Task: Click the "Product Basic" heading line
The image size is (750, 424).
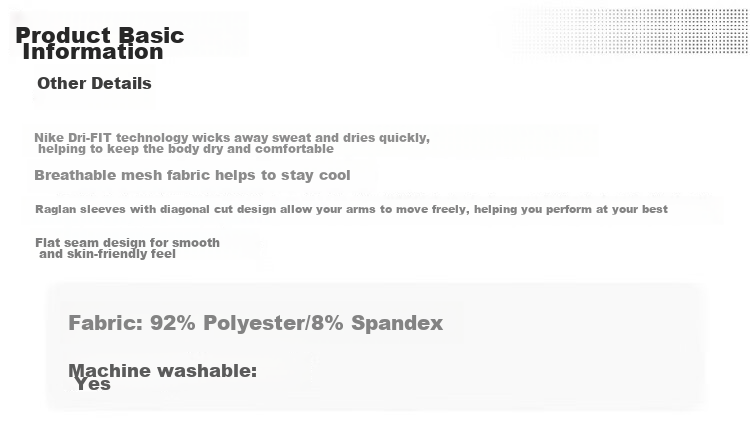Action: click(99, 35)
